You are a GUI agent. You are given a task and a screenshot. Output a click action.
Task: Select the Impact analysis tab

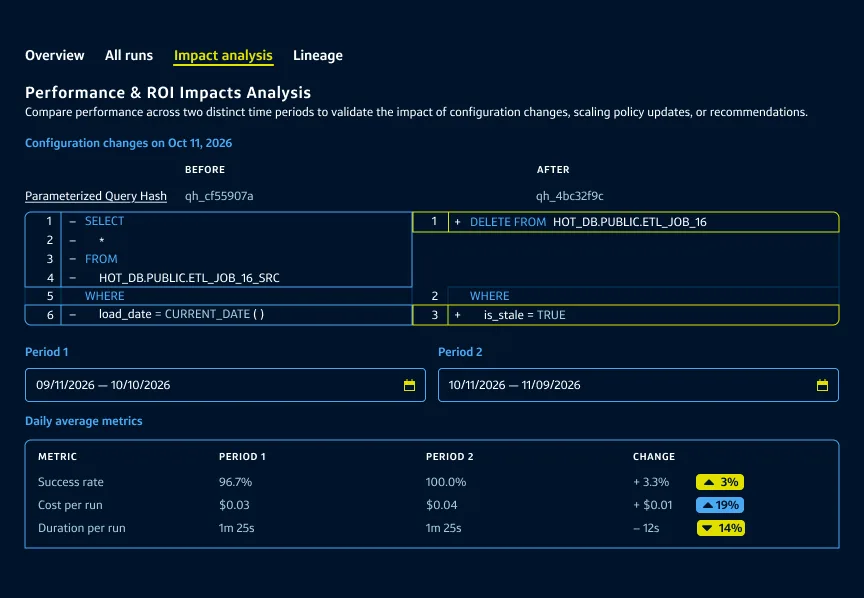click(223, 56)
